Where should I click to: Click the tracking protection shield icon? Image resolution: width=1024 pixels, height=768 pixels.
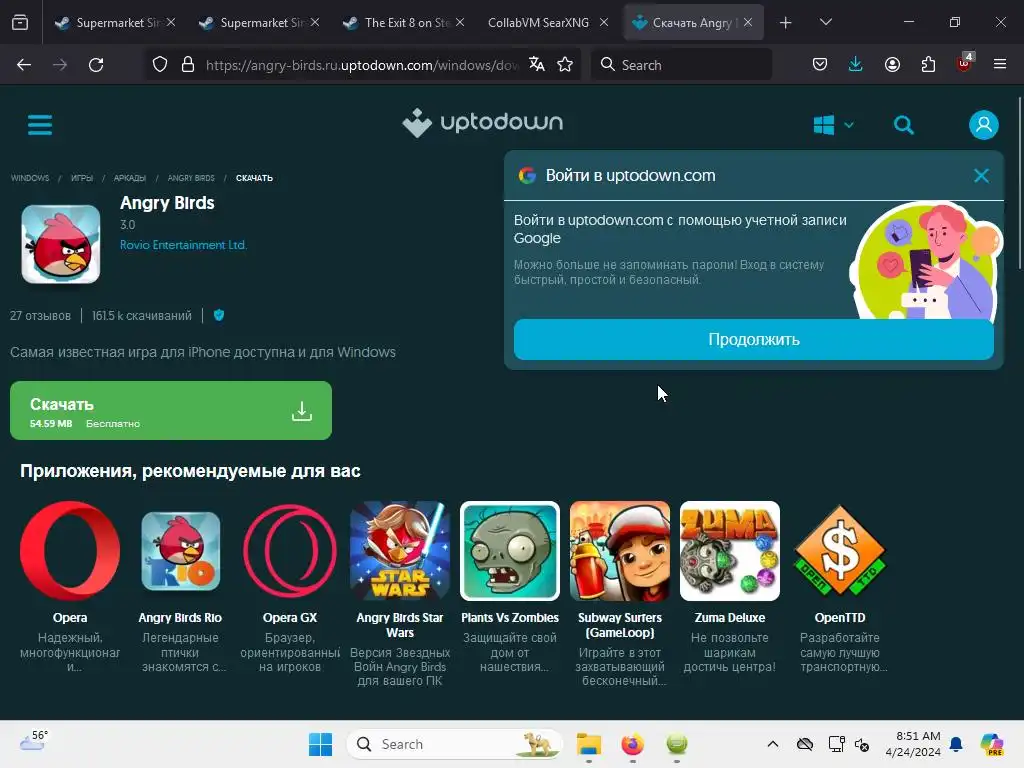click(160, 65)
